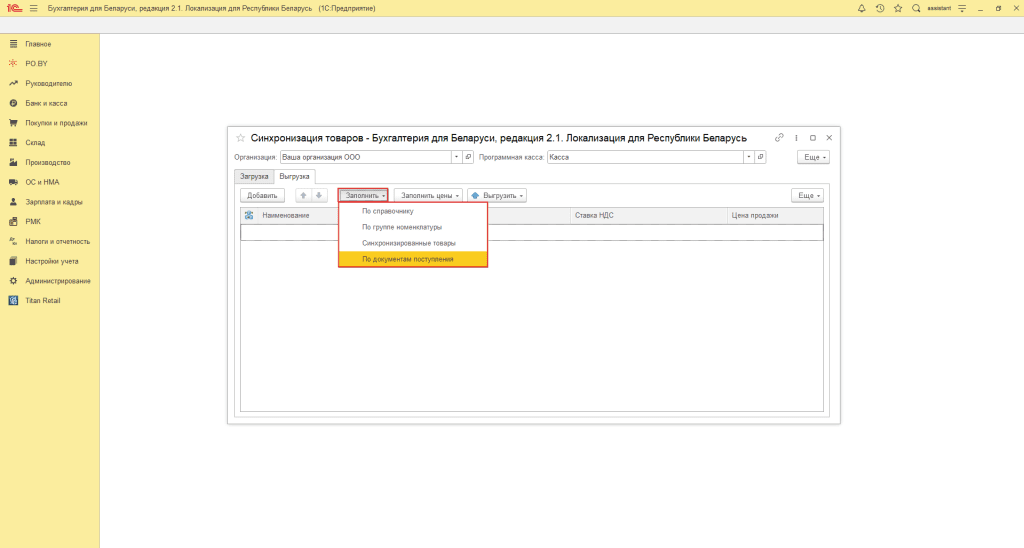1024x548 pixels.
Task: Open favorites star in title bar
Action: point(898,8)
